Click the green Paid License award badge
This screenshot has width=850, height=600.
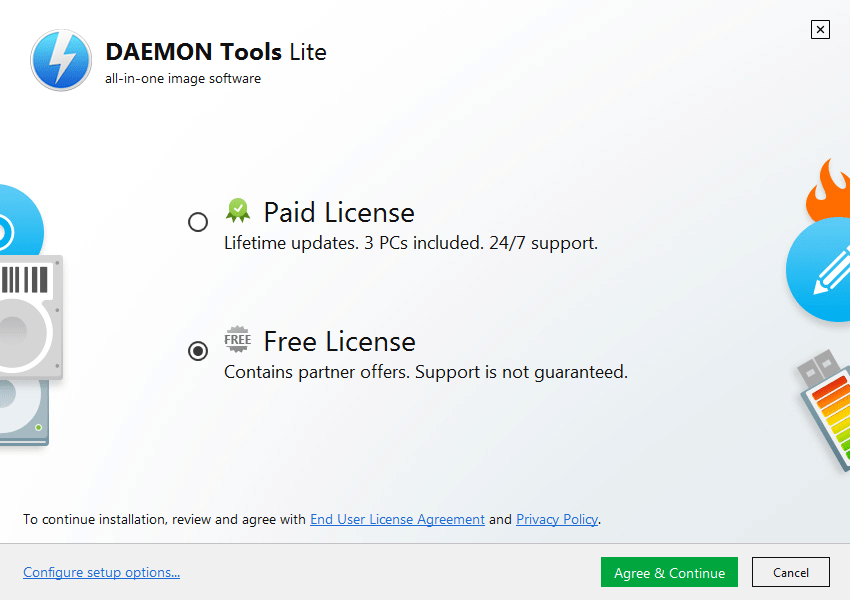tap(238, 210)
